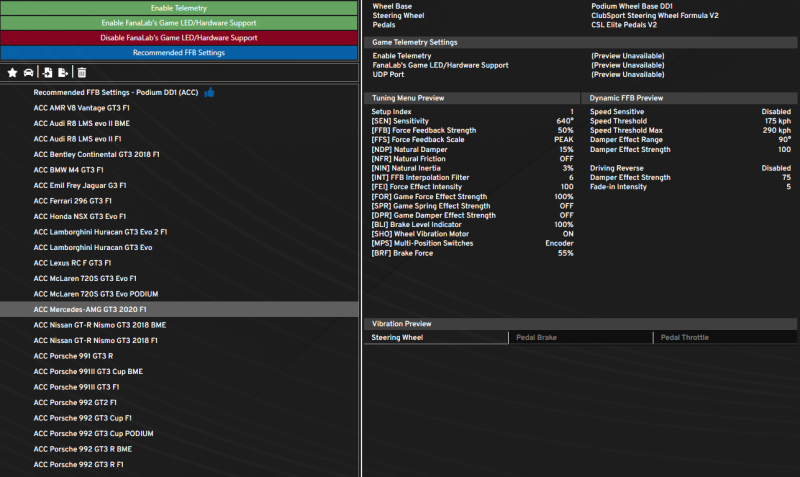800x477 pixels.
Task: Click the car icon in profile toolbar
Action: [29, 72]
